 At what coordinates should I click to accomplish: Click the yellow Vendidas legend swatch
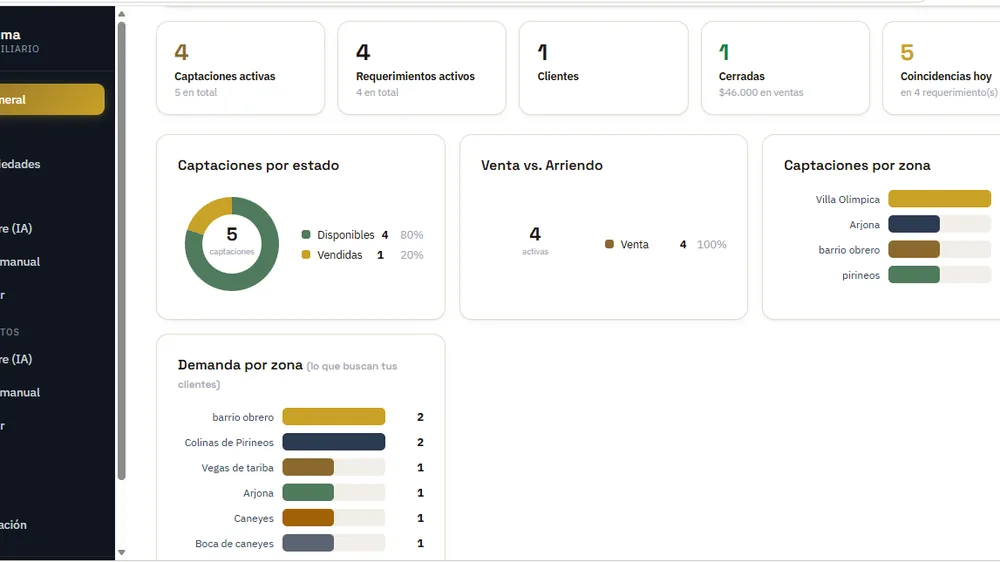[306, 255]
